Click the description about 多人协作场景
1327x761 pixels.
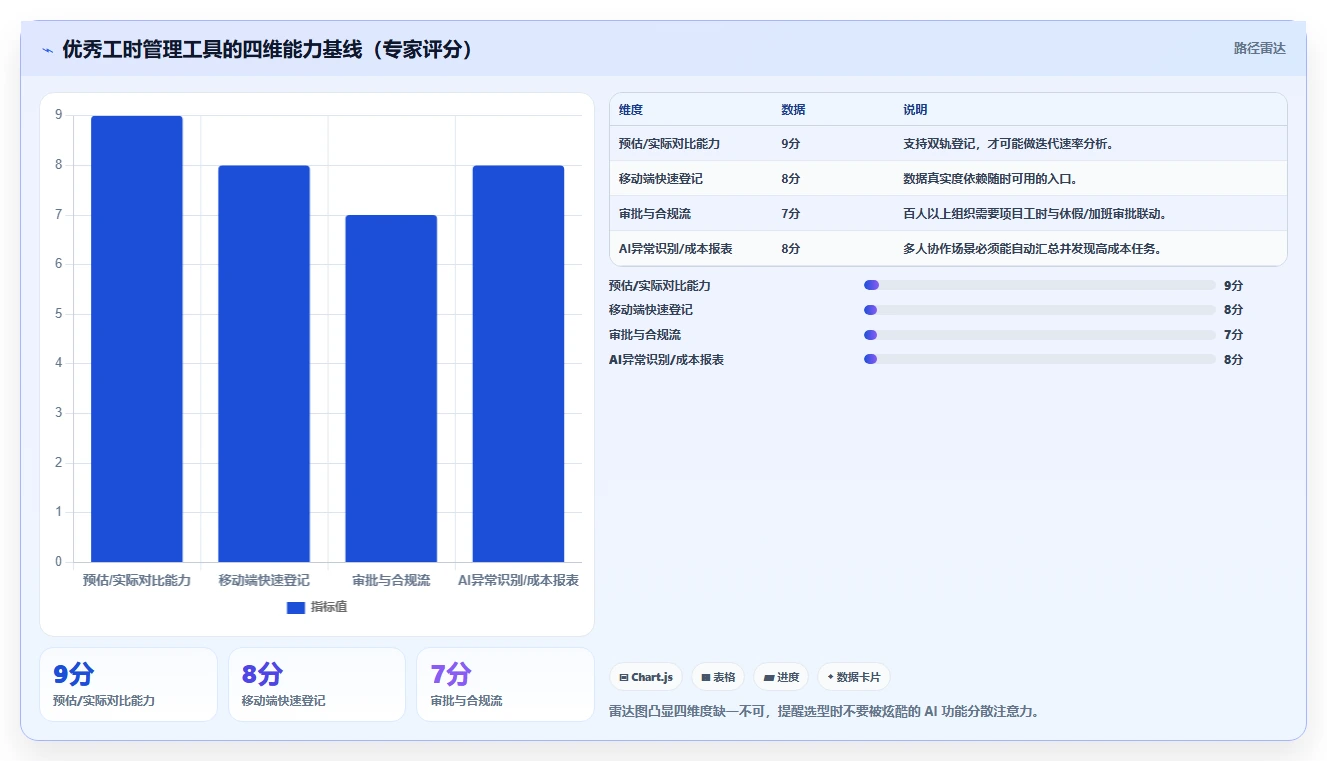[x=1032, y=249]
